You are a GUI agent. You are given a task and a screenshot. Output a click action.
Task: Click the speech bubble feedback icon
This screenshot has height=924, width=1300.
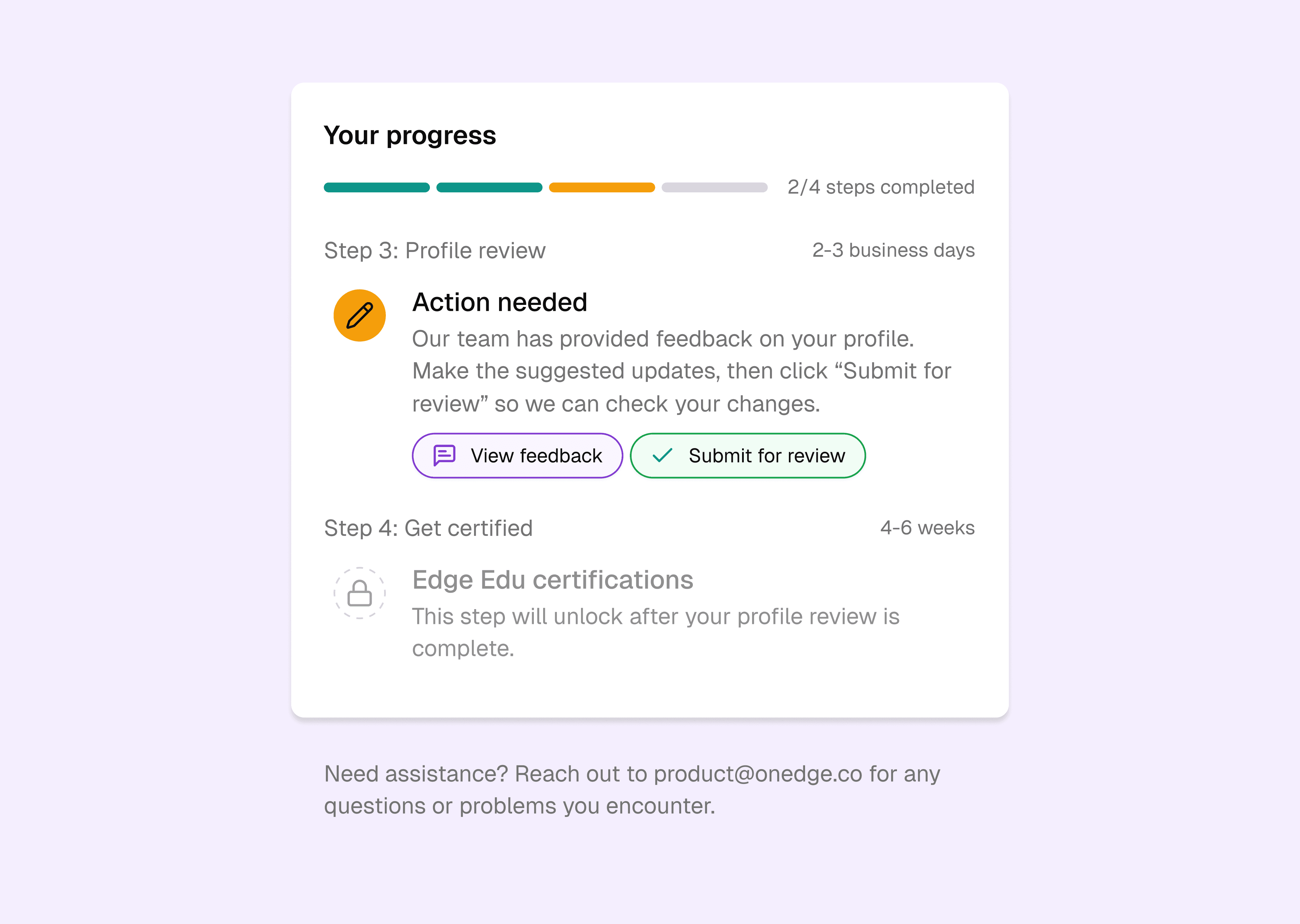click(444, 455)
